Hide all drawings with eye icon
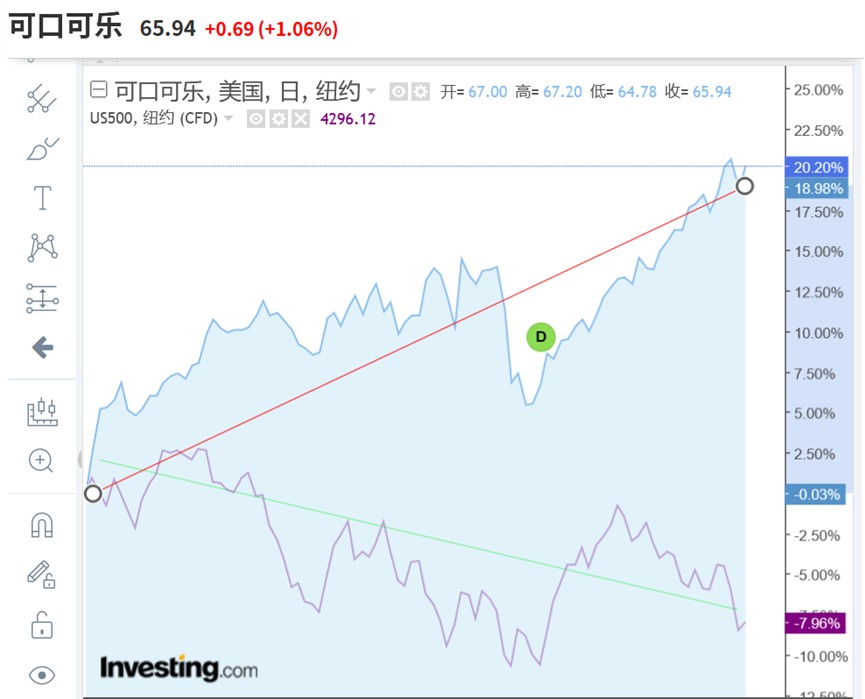 pos(42,675)
